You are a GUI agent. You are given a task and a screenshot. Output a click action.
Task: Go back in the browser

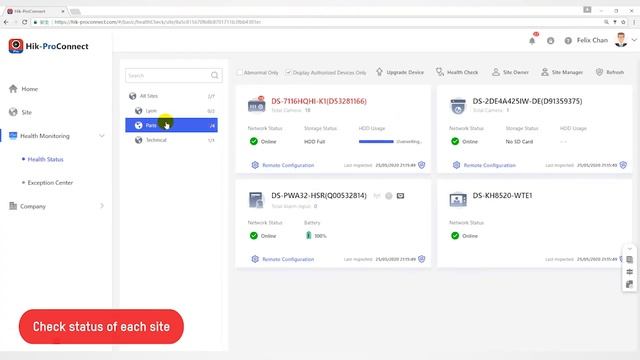pyautogui.click(x=6, y=22)
